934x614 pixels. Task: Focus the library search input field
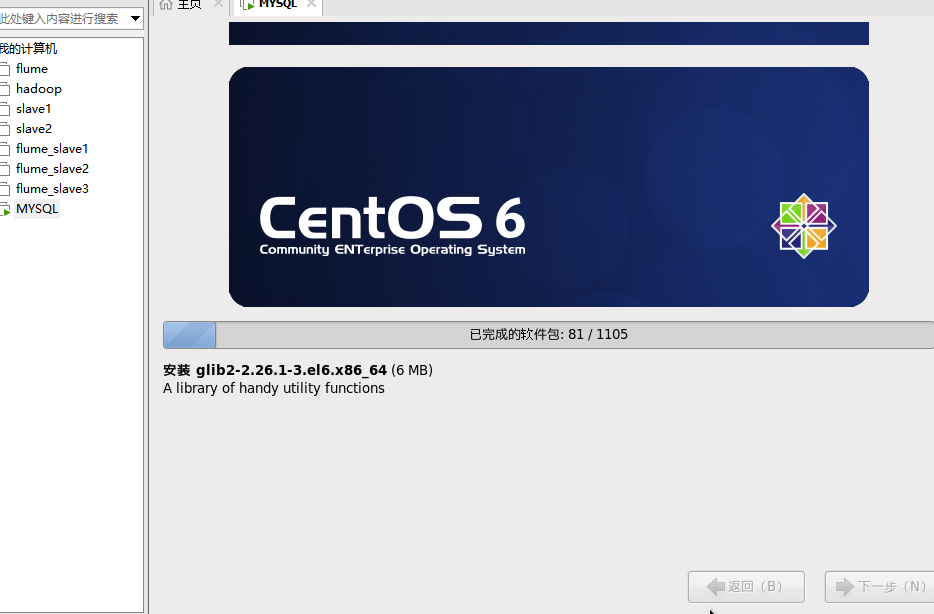pyautogui.click(x=63, y=18)
